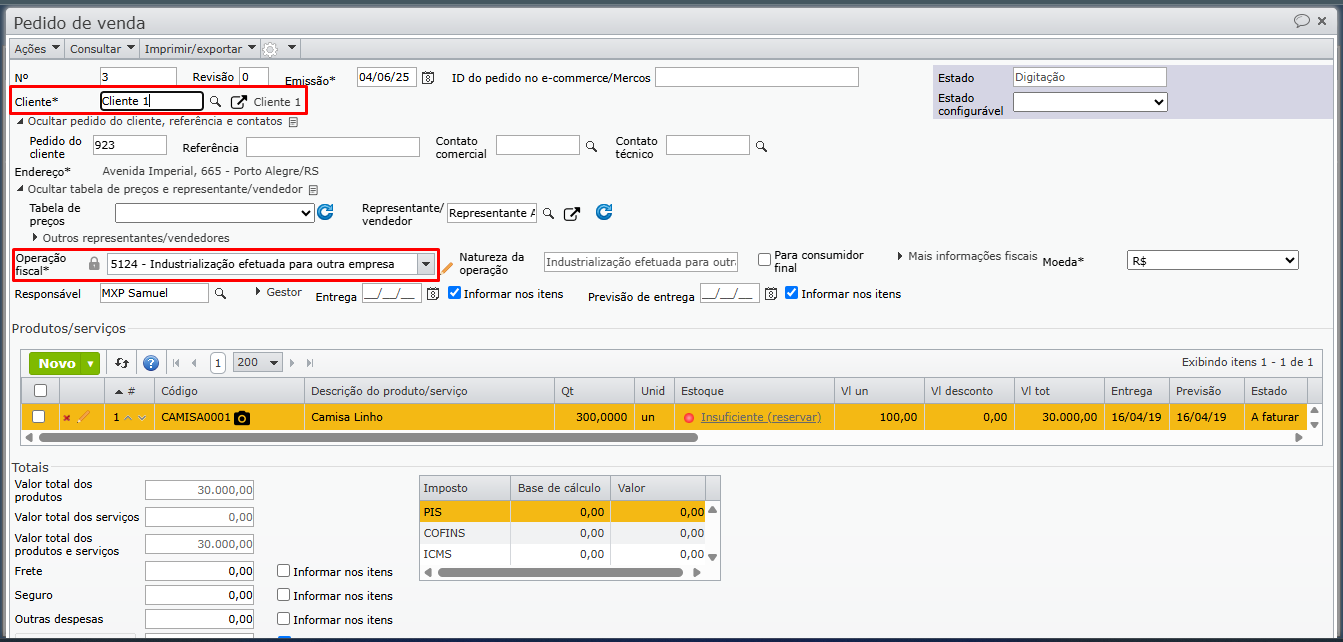Open the Operação fiscal dropdown
Screen dimensions: 1343x642
(426, 264)
